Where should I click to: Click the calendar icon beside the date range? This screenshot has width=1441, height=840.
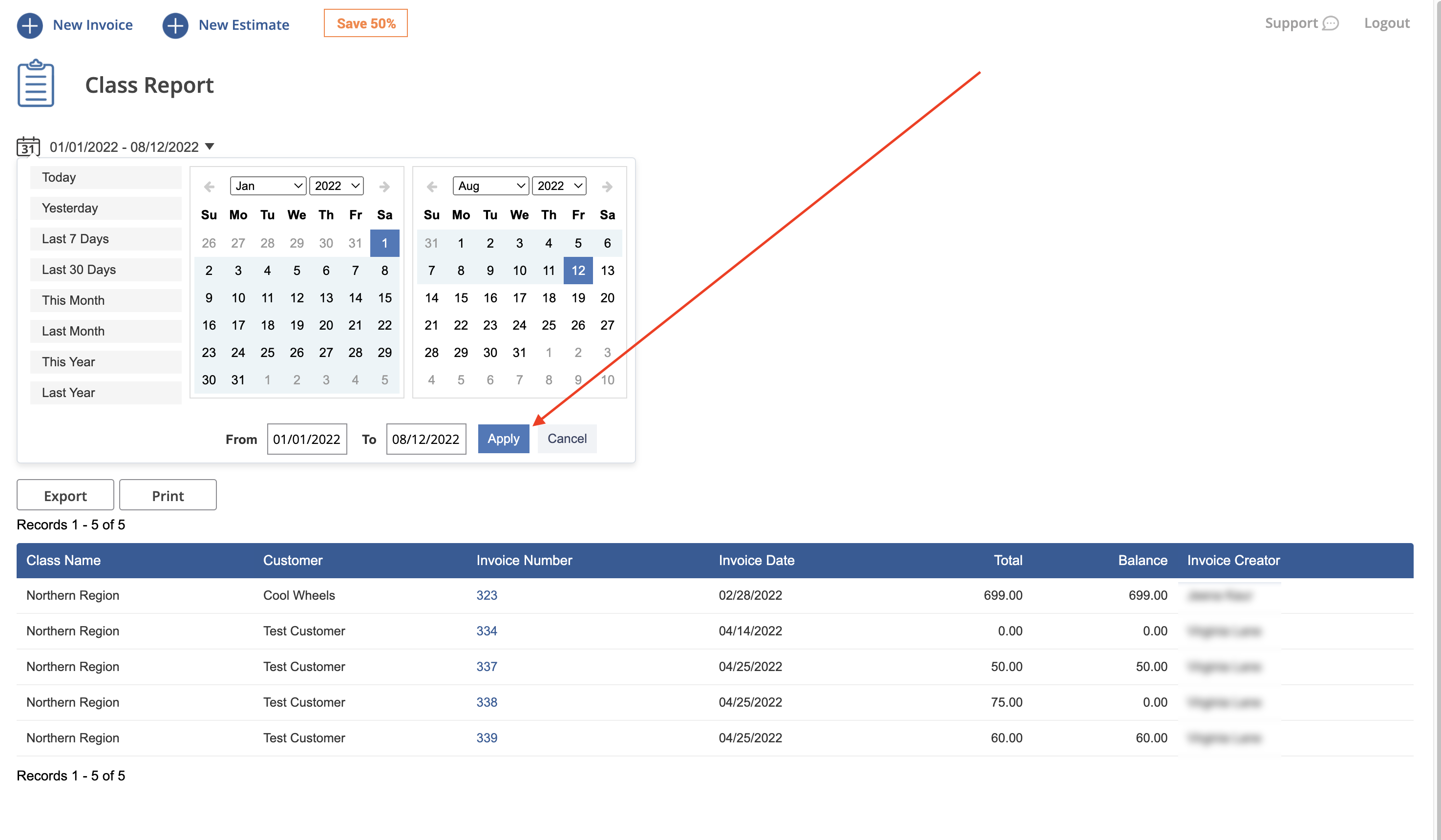point(27,147)
